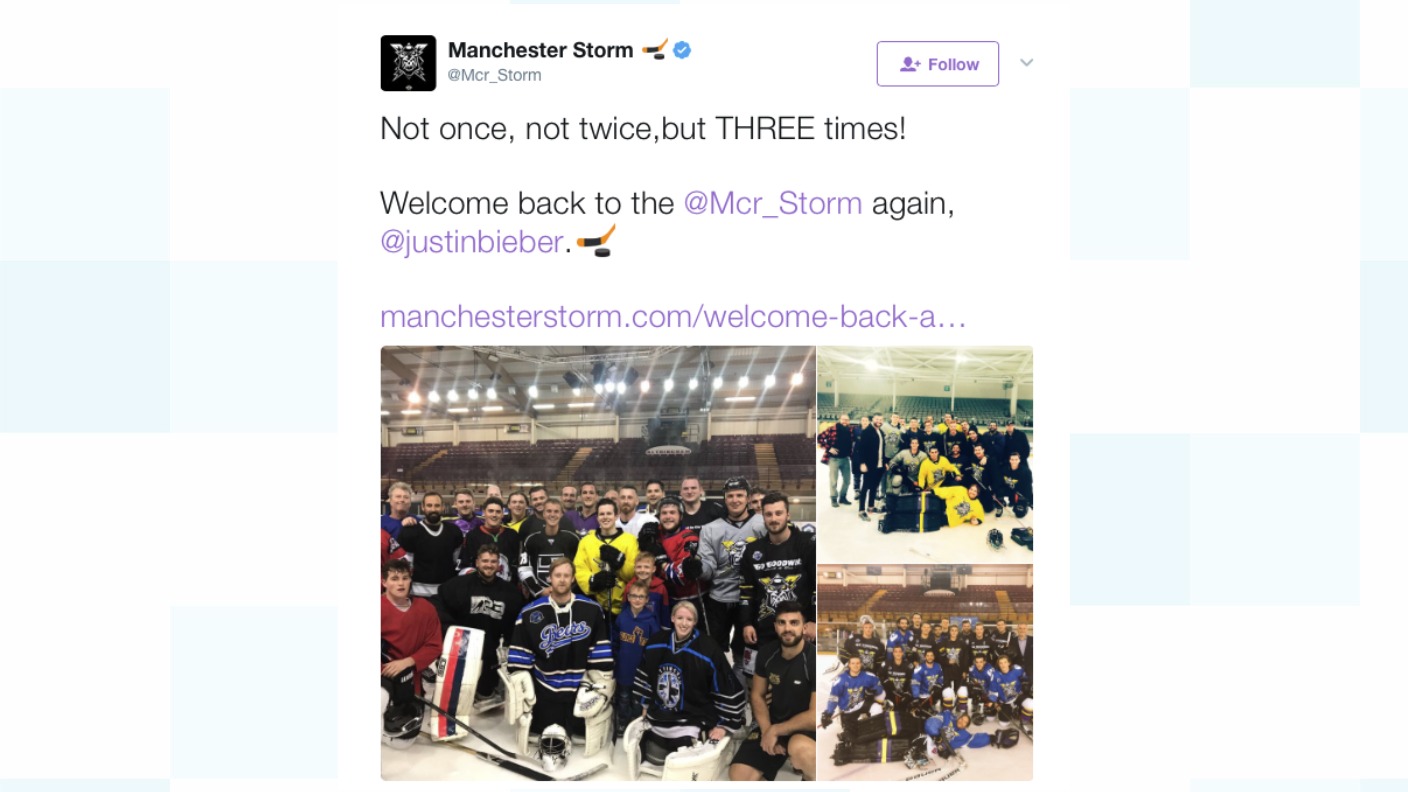Open the @Mcr_Storm mention in tweet text
The image size is (1408, 792).
772,203
